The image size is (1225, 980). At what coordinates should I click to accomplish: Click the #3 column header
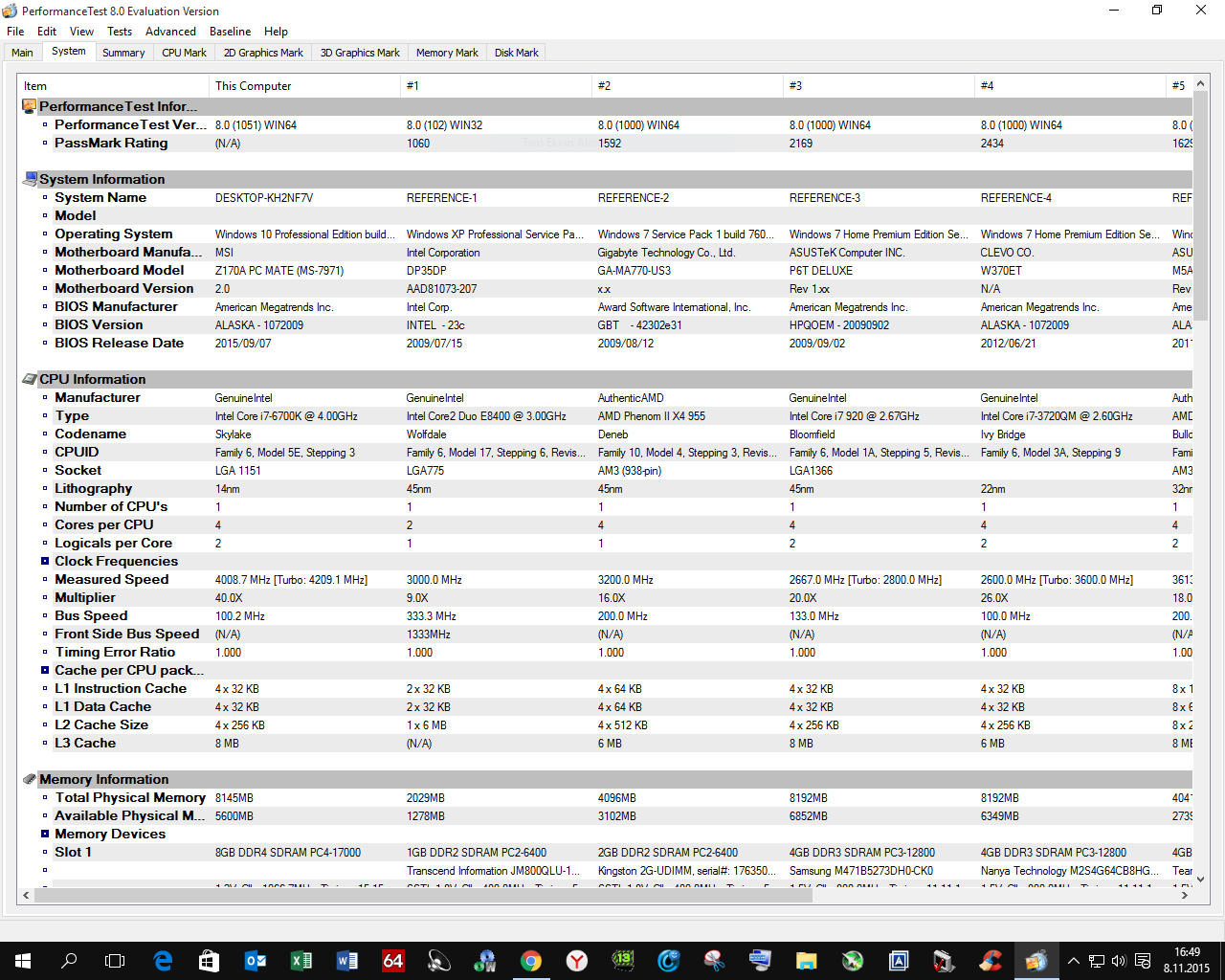880,85
